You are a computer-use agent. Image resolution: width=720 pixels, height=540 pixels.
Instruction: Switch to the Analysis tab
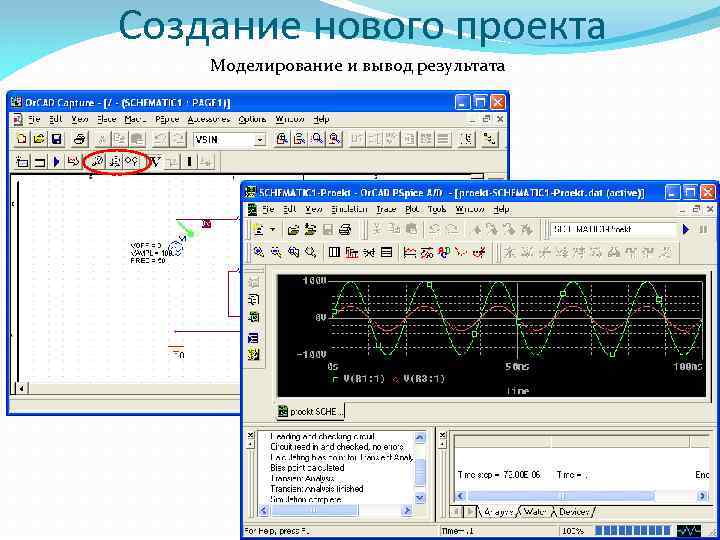497,511
